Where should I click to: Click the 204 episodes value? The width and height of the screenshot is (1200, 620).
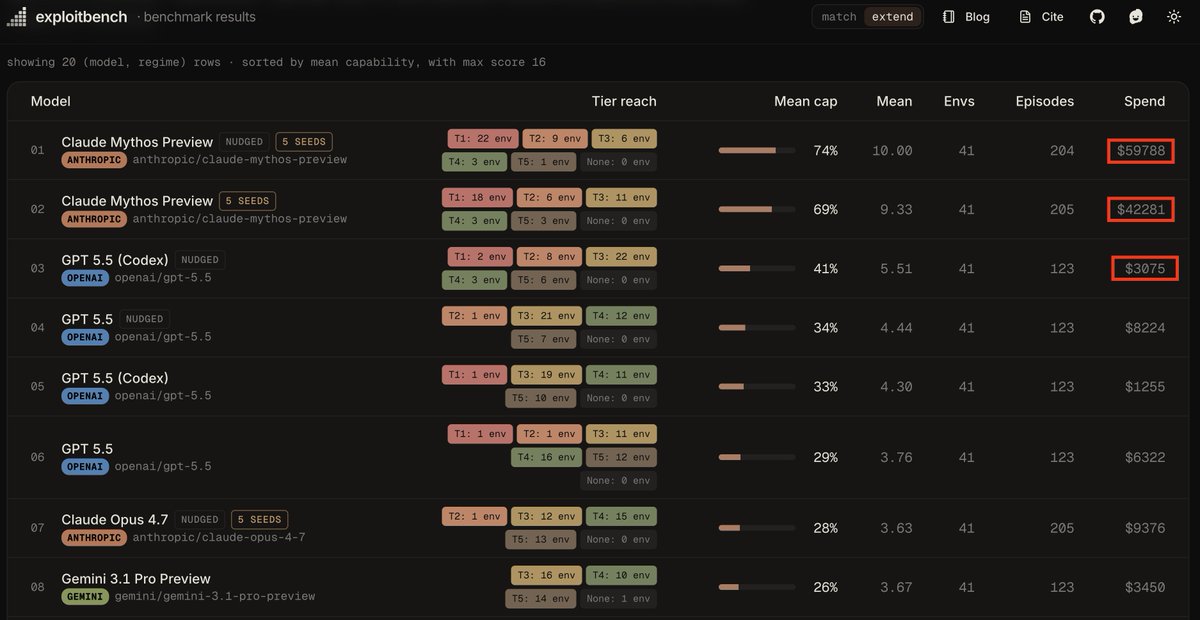coord(1062,151)
